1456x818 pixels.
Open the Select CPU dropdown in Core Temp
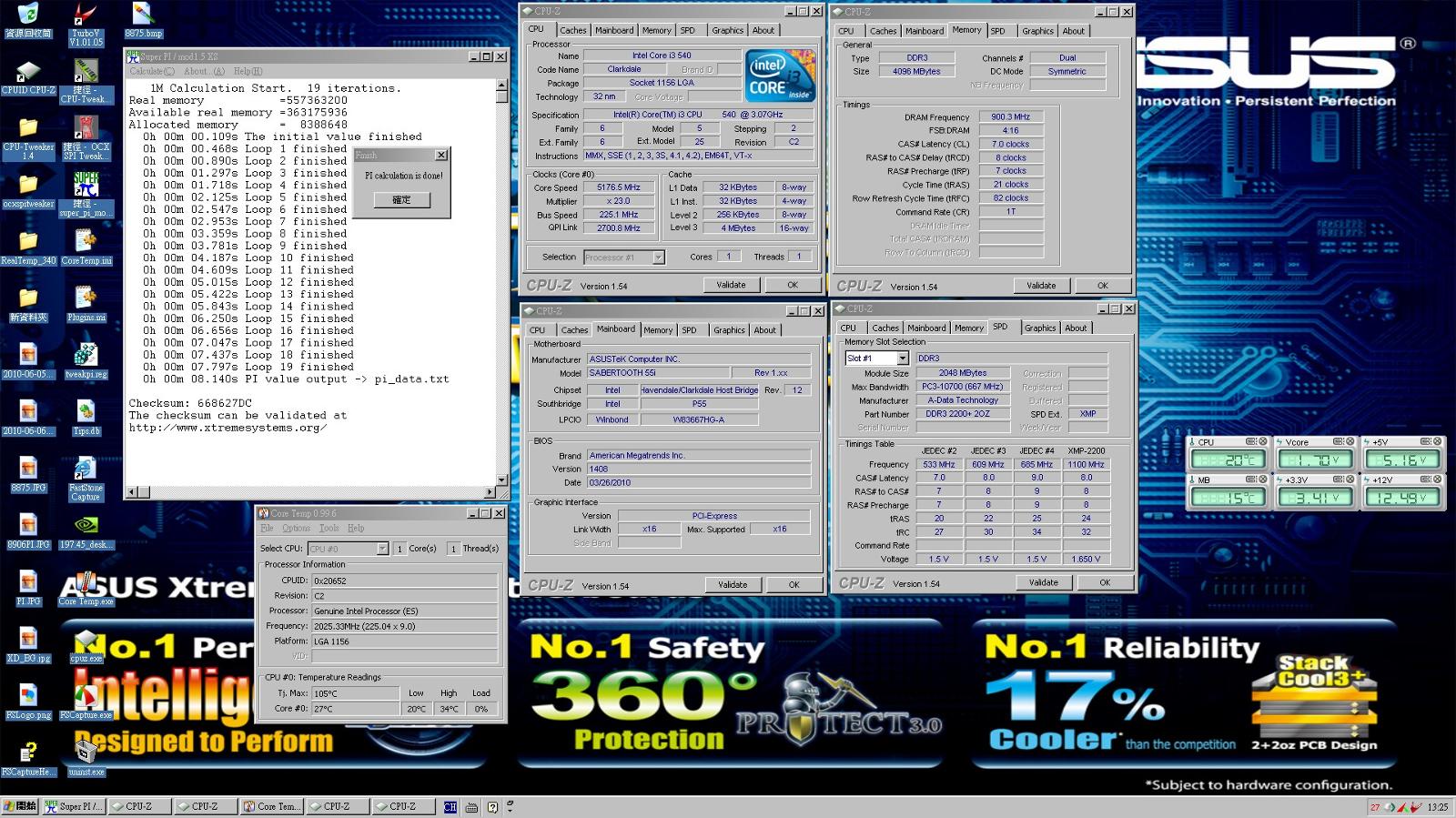pyautogui.click(x=382, y=549)
